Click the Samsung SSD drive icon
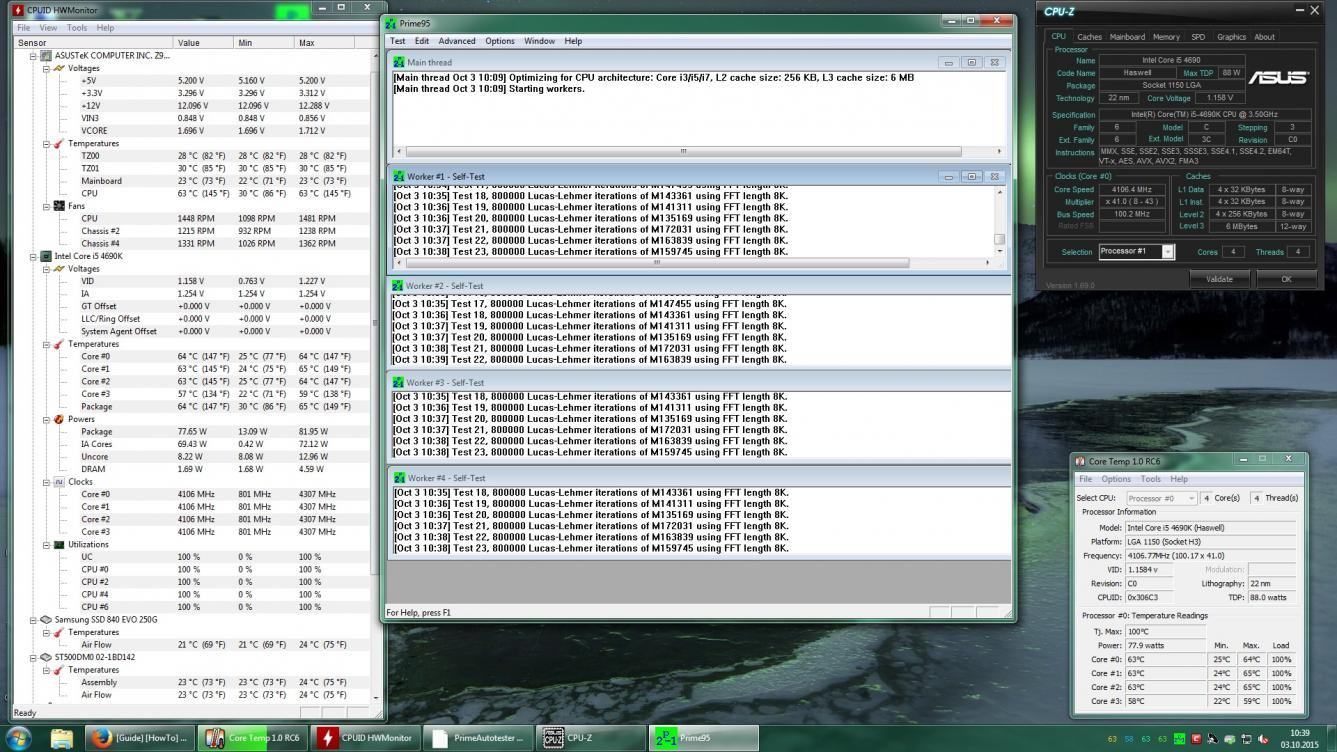Image resolution: width=1337 pixels, height=752 pixels. pyautogui.click(x=46, y=620)
